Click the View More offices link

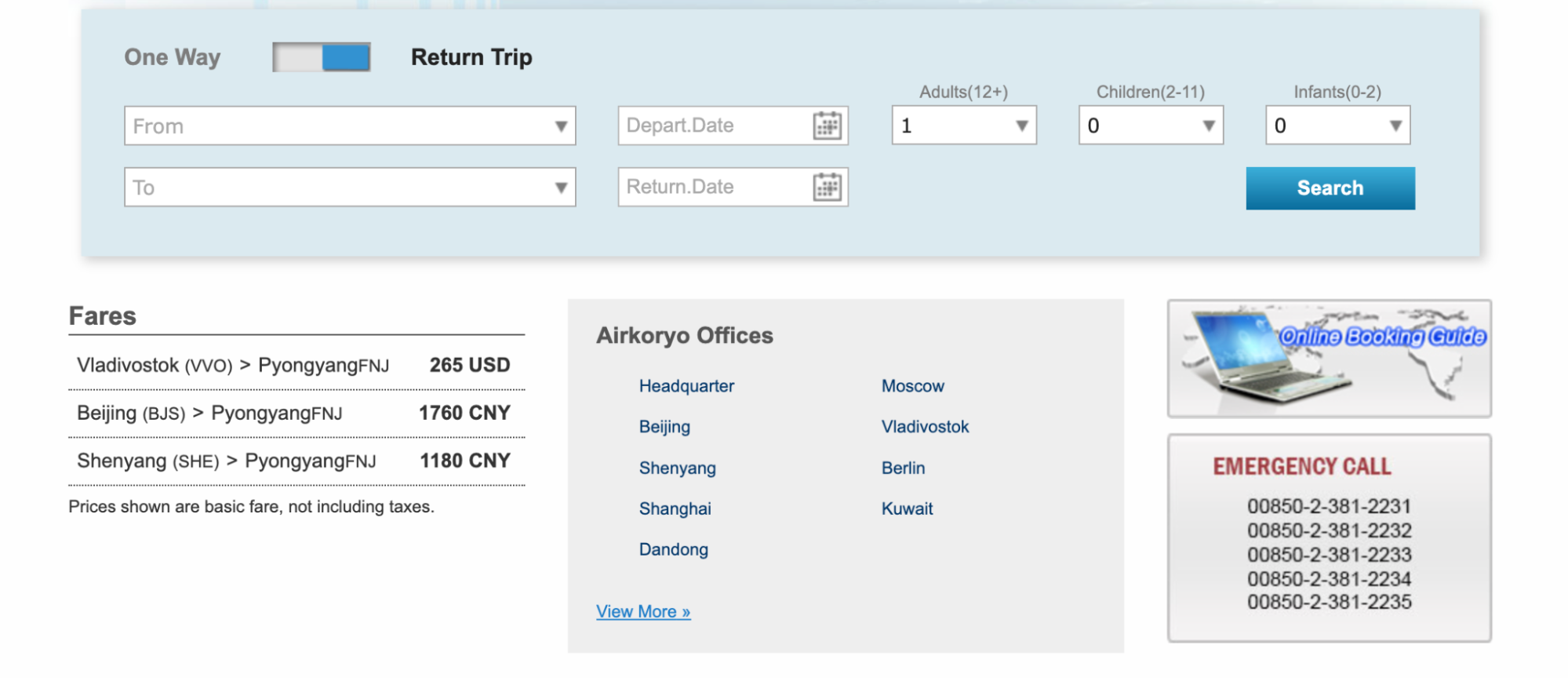(643, 611)
